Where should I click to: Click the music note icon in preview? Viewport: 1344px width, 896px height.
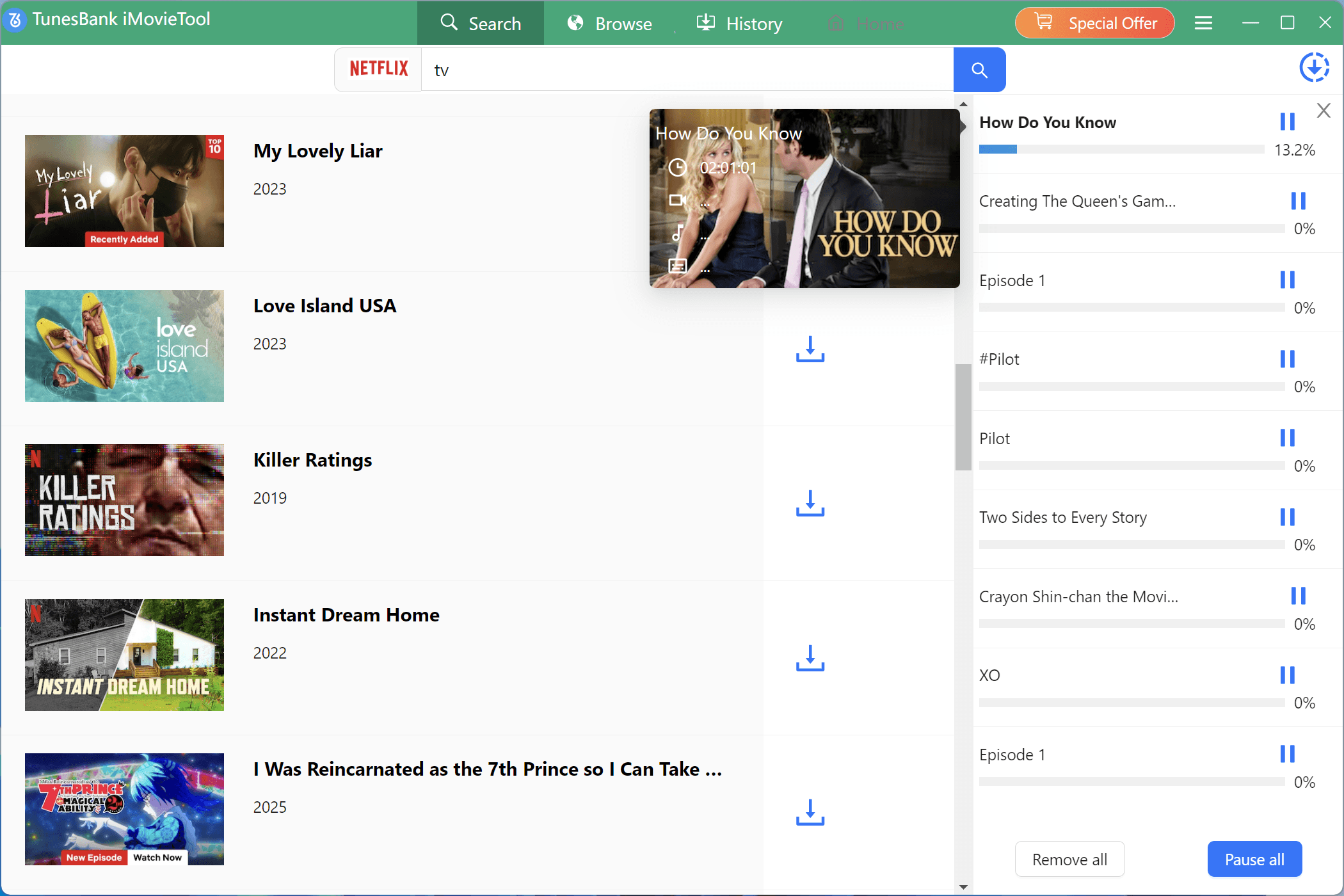coord(677,232)
